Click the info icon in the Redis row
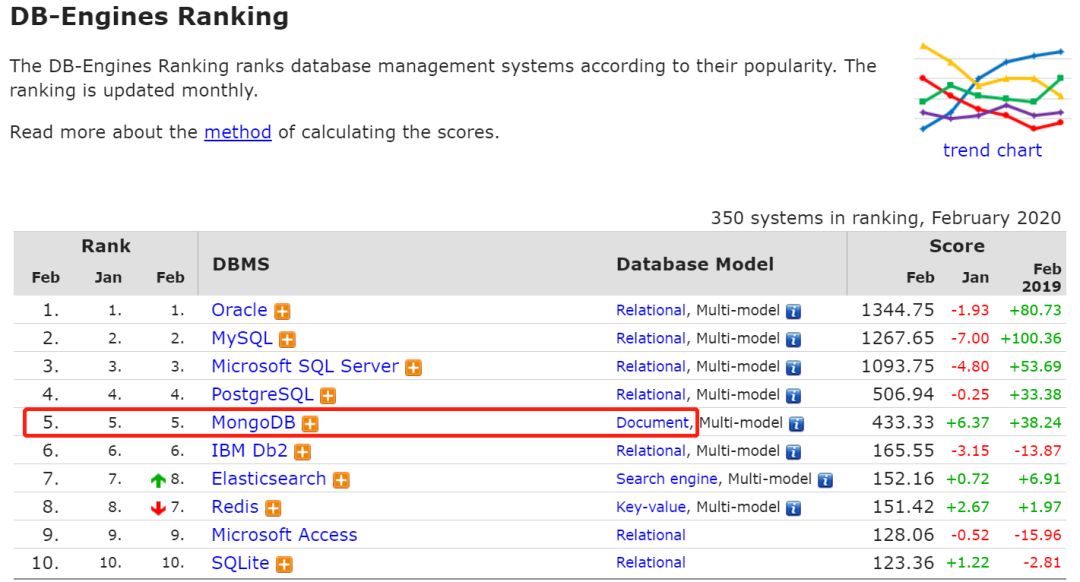 [794, 507]
